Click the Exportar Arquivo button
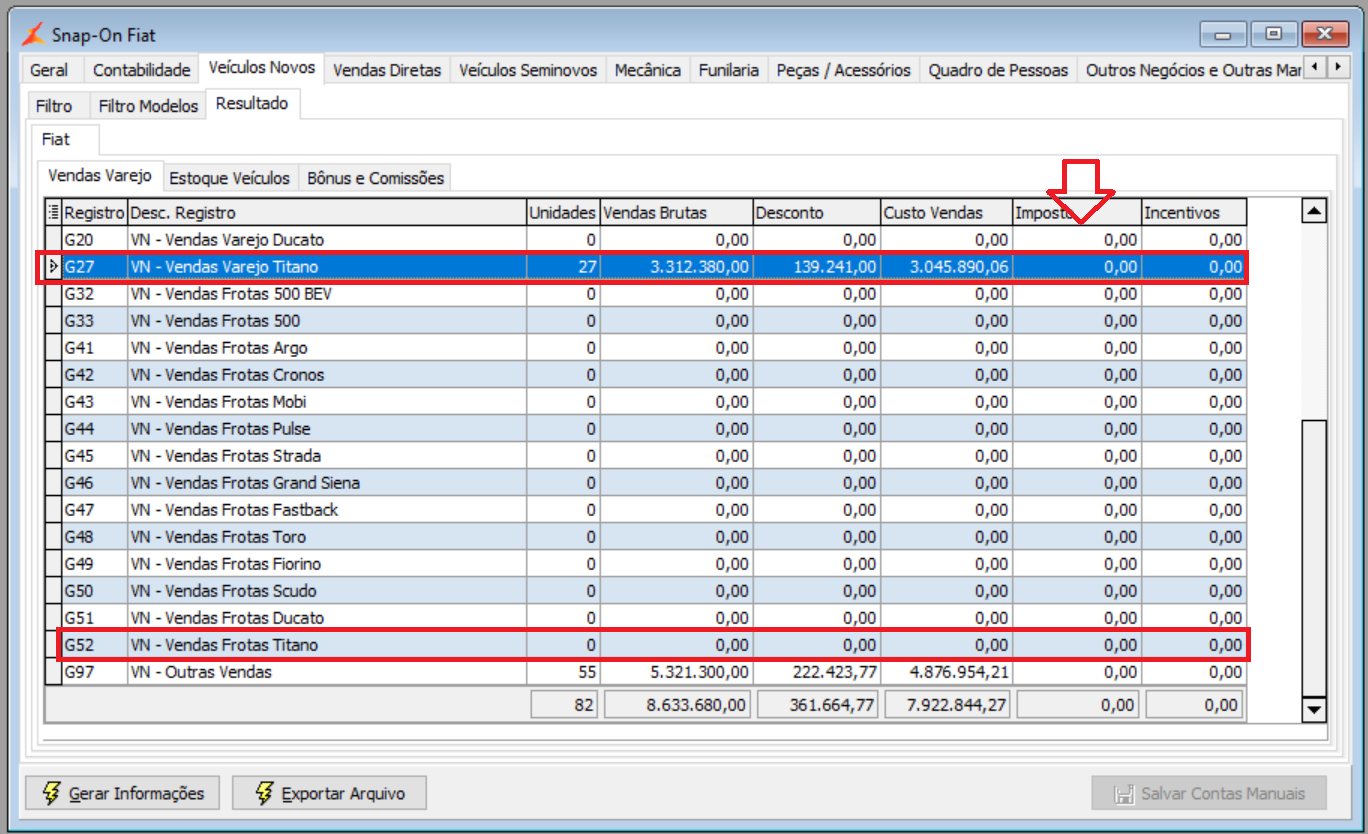This screenshot has height=834, width=1368. [x=329, y=793]
